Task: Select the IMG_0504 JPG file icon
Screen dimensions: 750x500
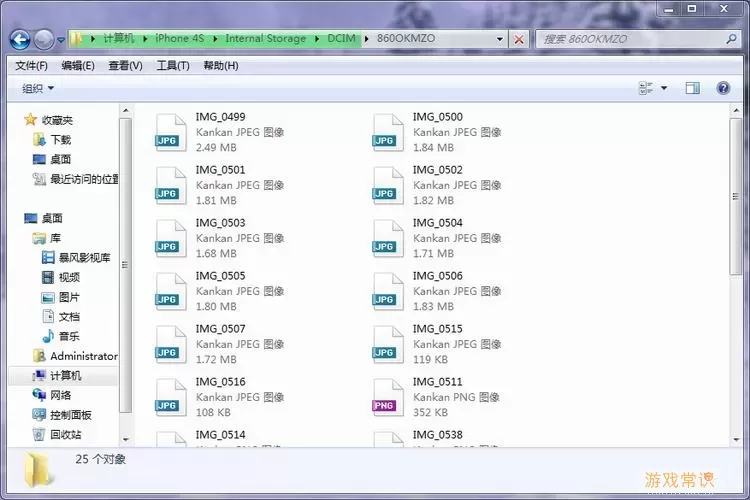Action: click(388, 239)
